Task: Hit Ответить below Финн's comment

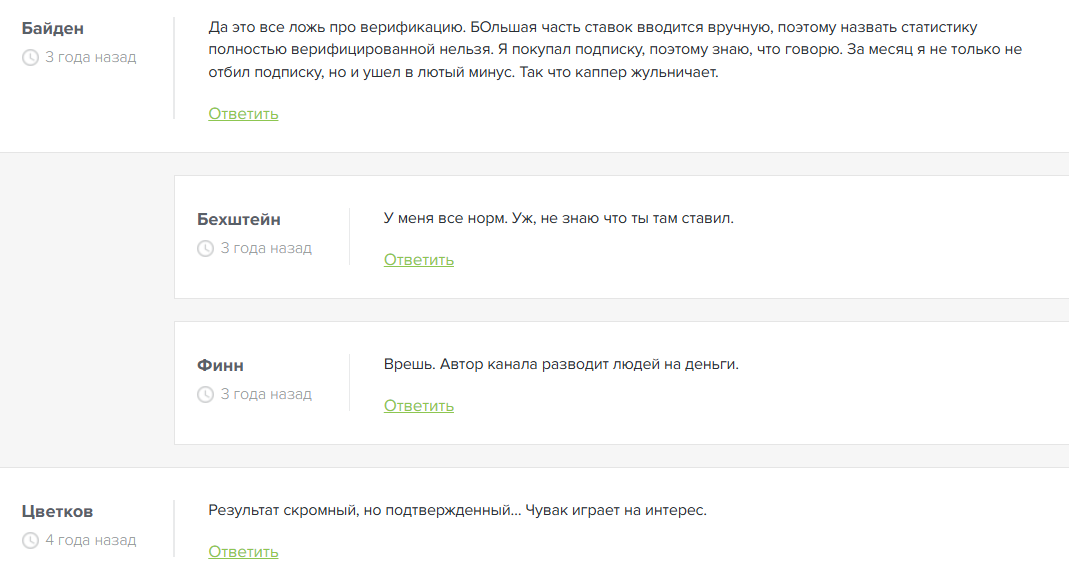Action: (x=419, y=406)
